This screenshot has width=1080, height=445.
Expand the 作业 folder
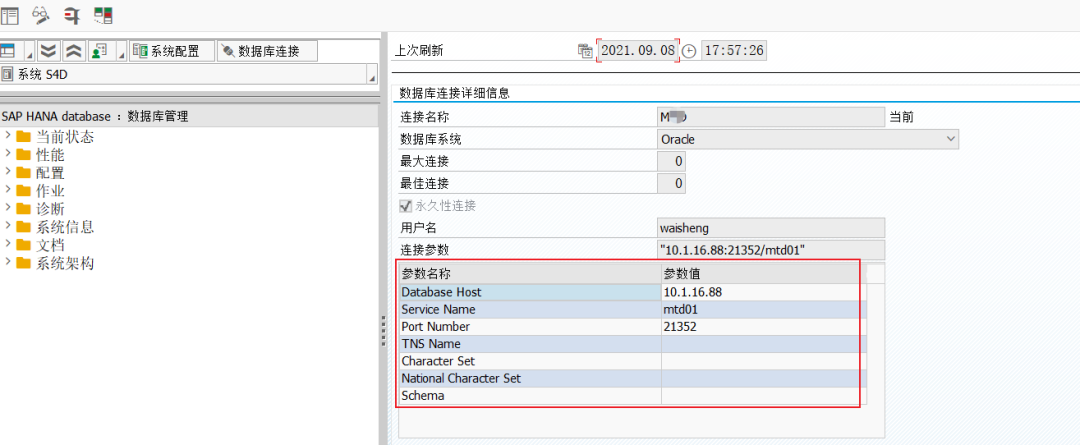point(8,189)
